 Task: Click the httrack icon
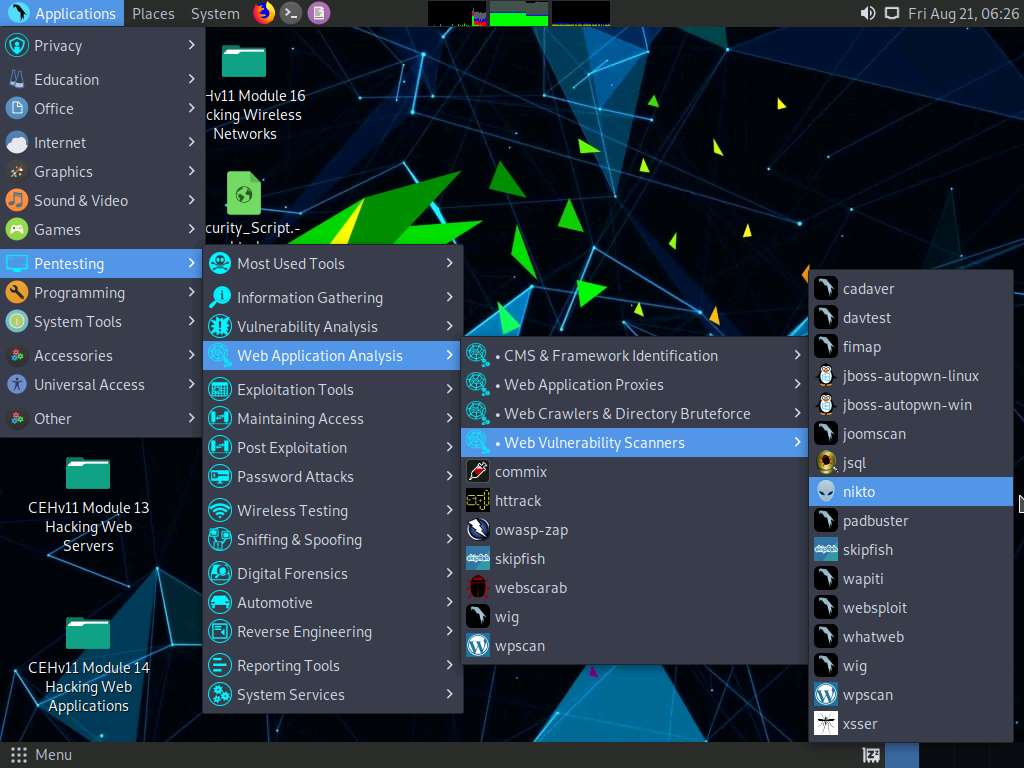478,501
